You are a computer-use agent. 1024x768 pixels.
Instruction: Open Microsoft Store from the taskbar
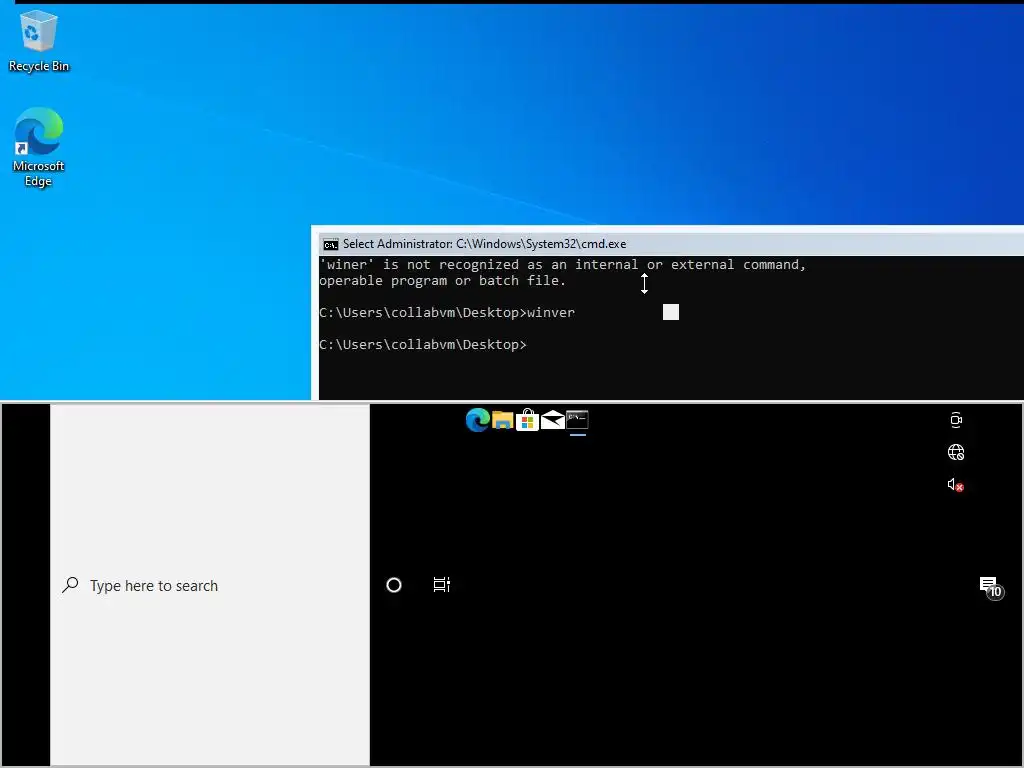pos(527,420)
